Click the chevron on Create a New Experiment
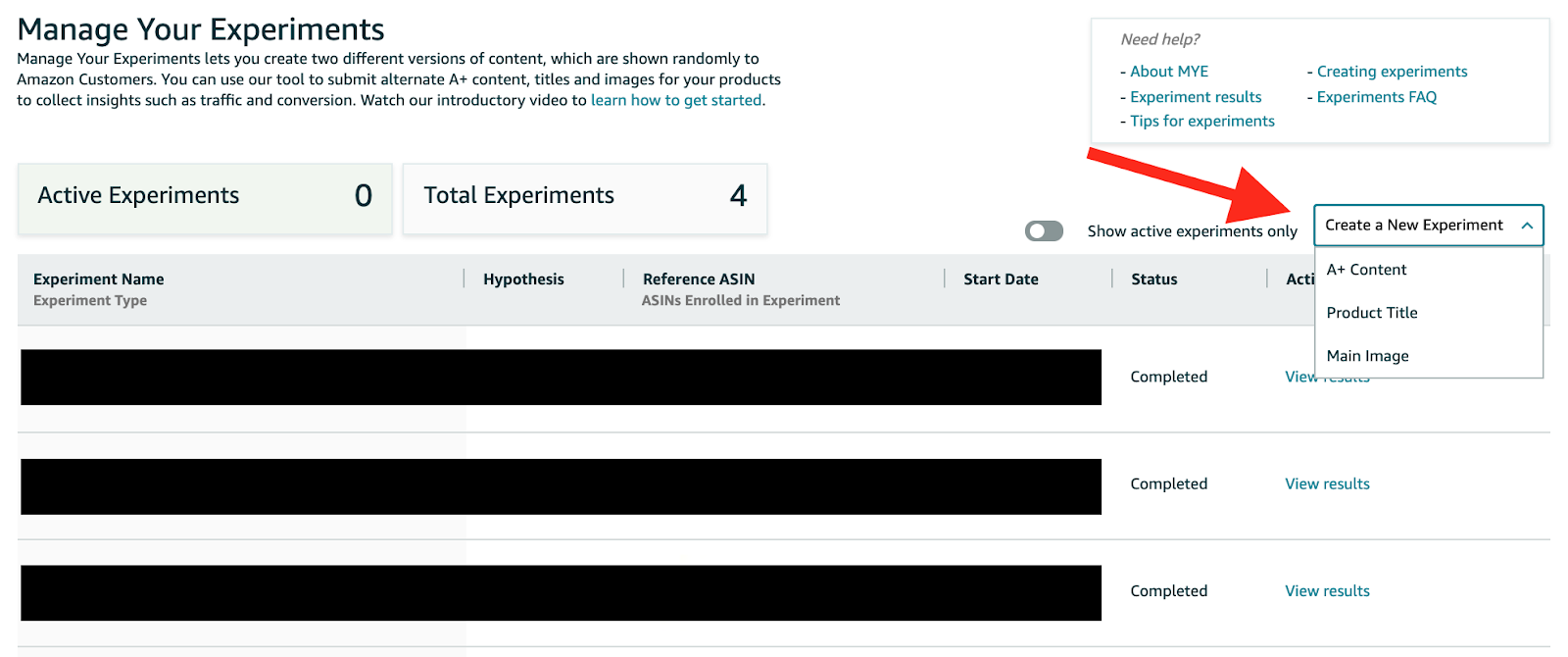 1526,226
